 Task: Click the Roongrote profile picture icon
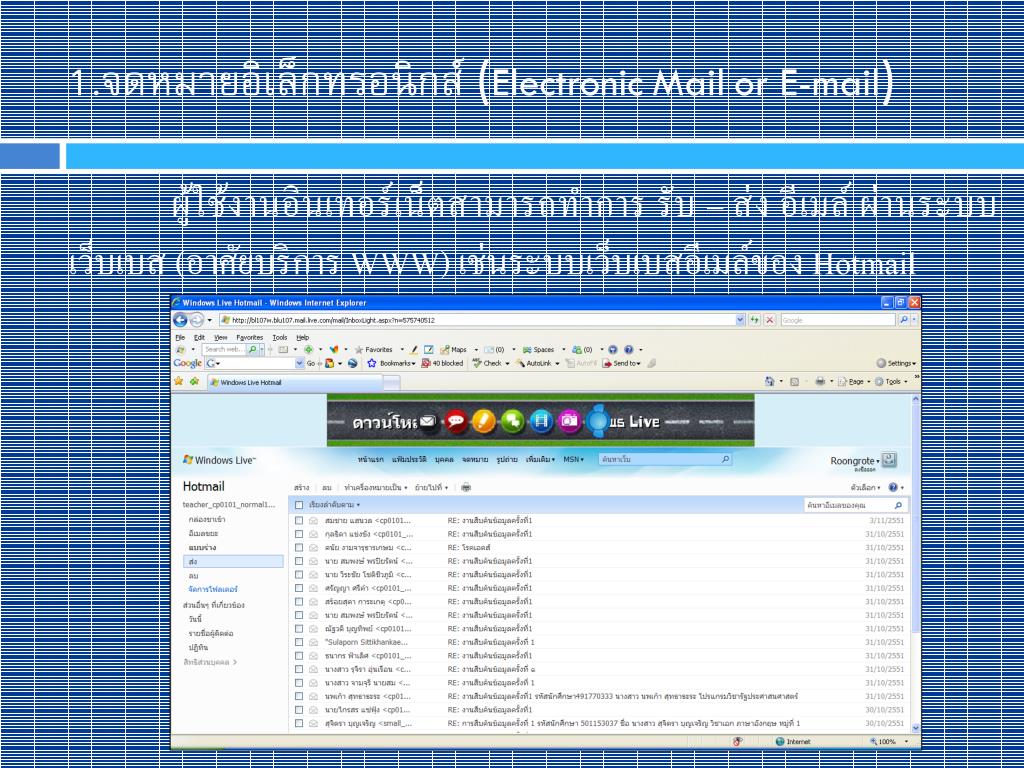889,460
